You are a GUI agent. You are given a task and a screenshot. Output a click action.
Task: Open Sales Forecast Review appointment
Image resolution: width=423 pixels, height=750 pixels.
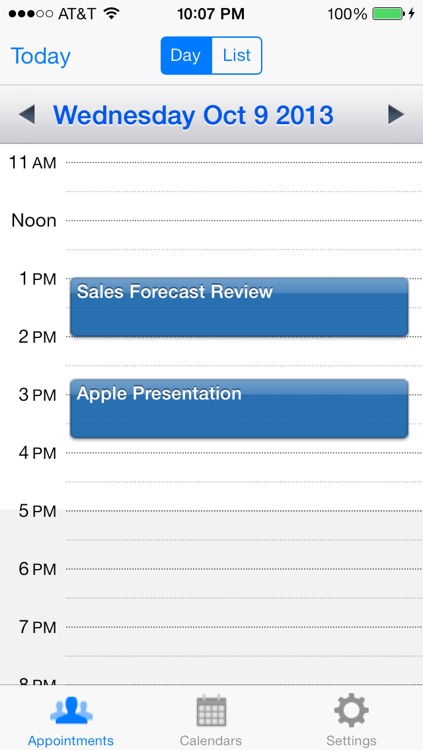[x=239, y=307]
